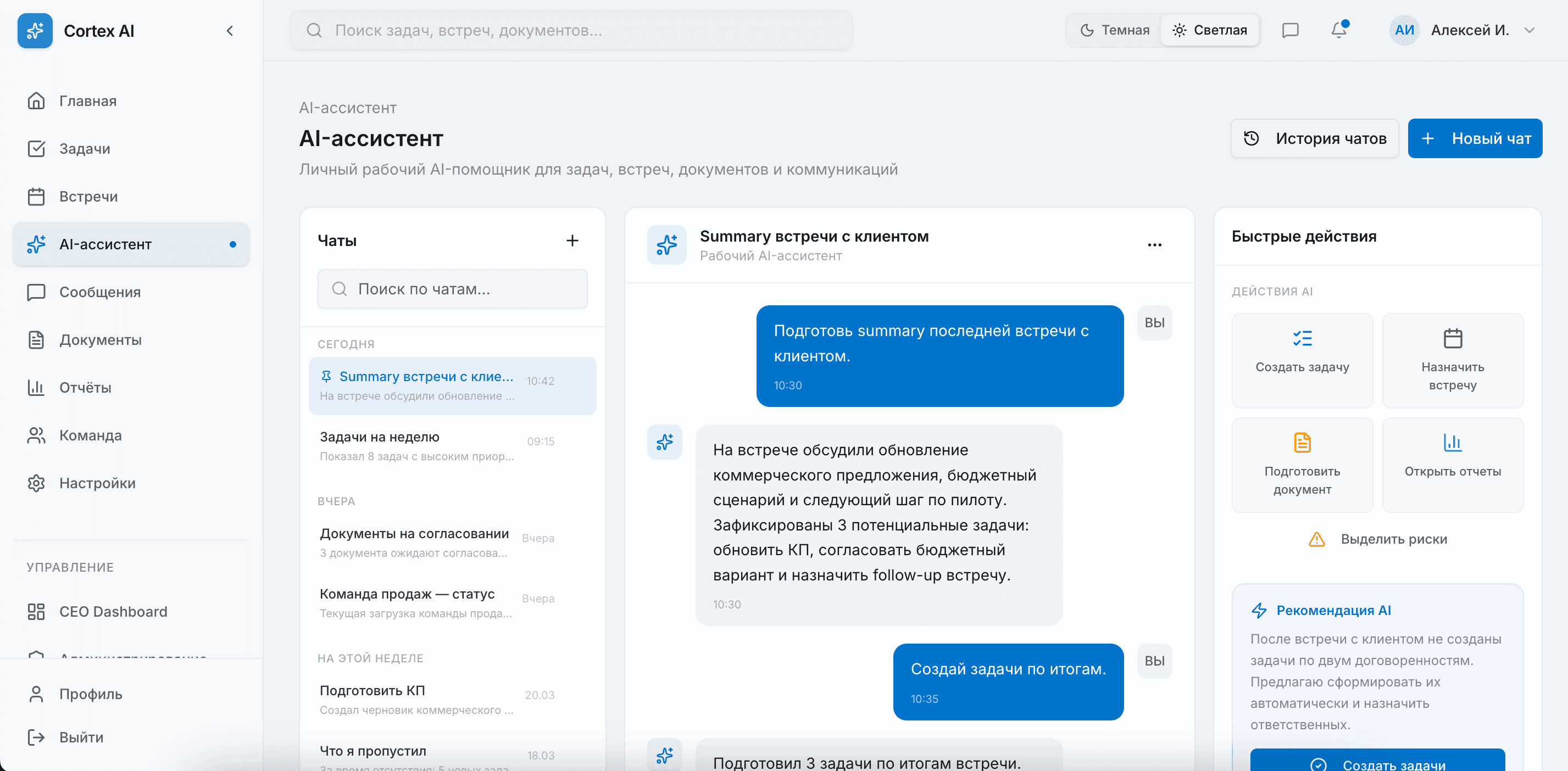Focus the Поиск по чатам field
This screenshot has height=771, width=1568.
452,289
